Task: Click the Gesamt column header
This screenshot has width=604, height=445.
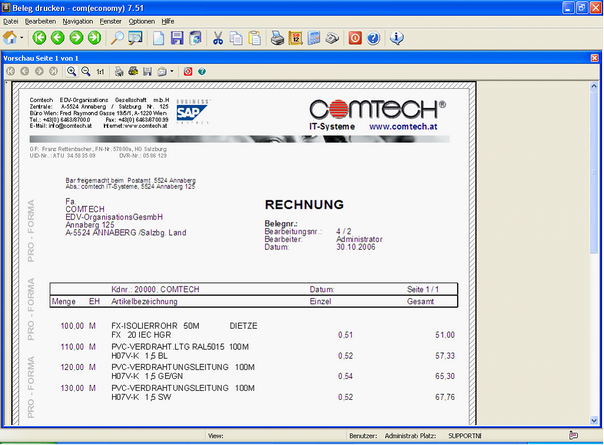Action: point(420,301)
